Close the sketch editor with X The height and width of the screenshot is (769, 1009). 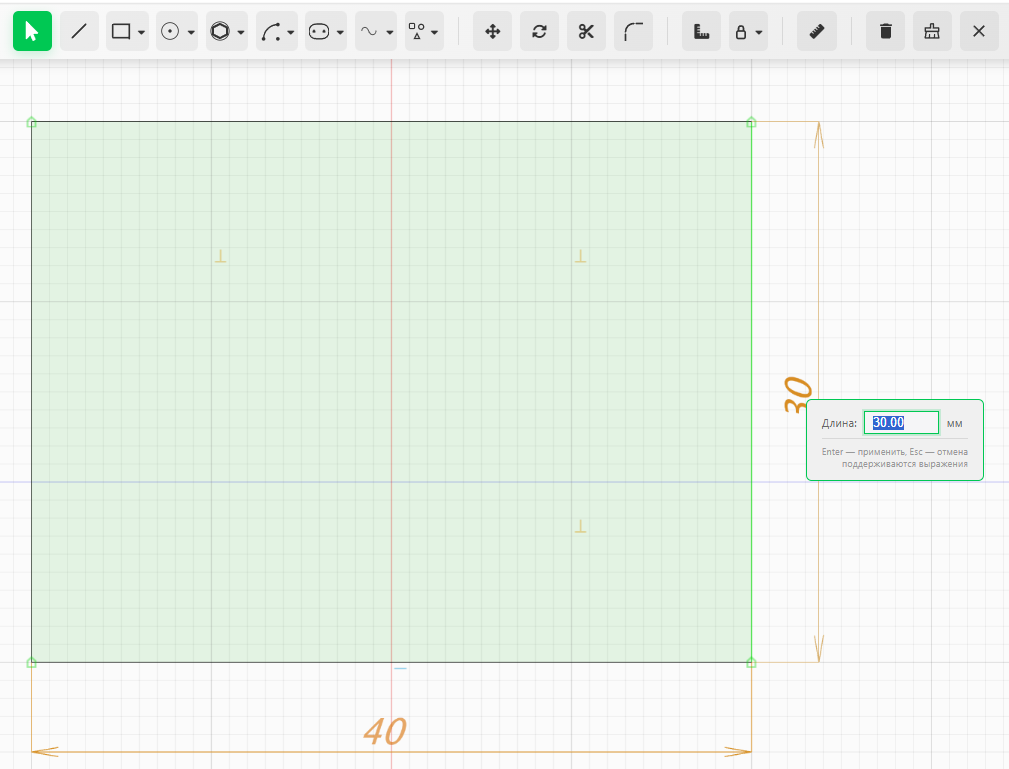click(x=979, y=31)
